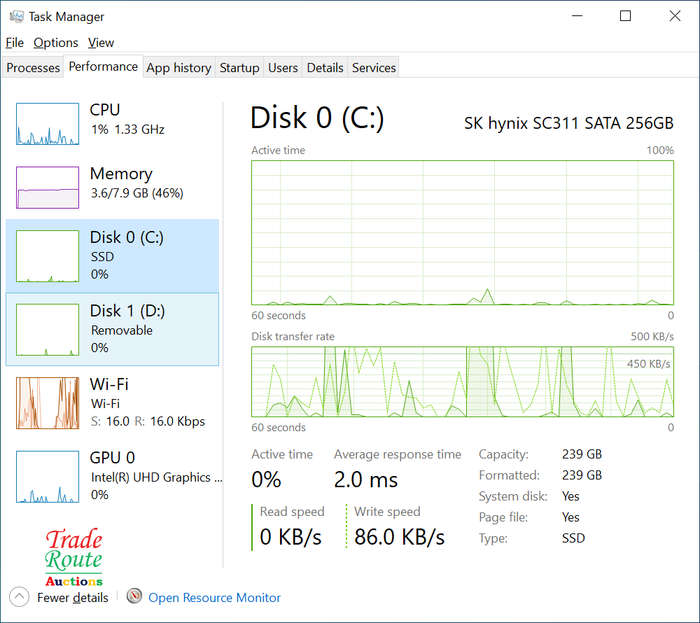The image size is (700, 623).
Task: Open the Options menu
Action: 56,43
